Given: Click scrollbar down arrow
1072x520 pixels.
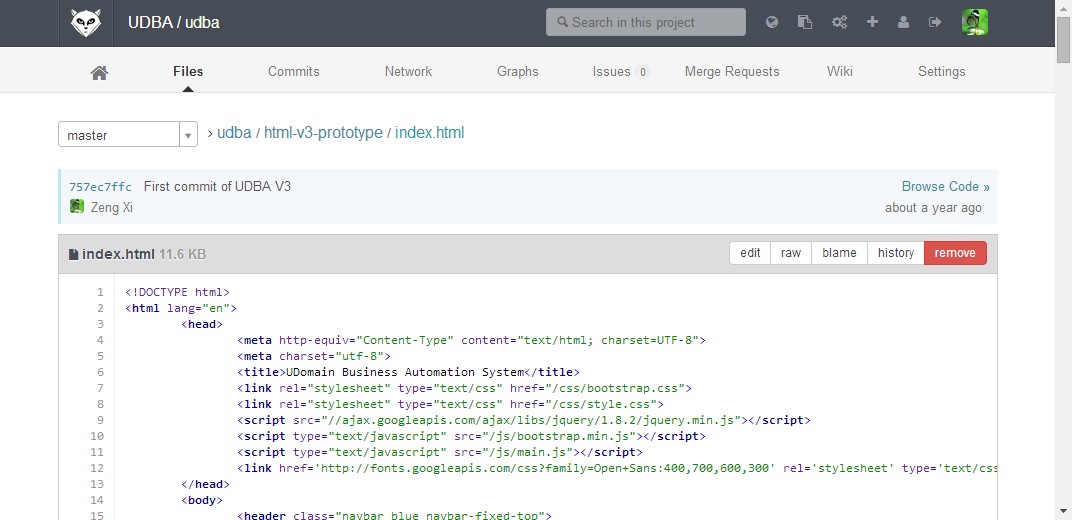Looking at the screenshot, I should tap(1063, 511).
